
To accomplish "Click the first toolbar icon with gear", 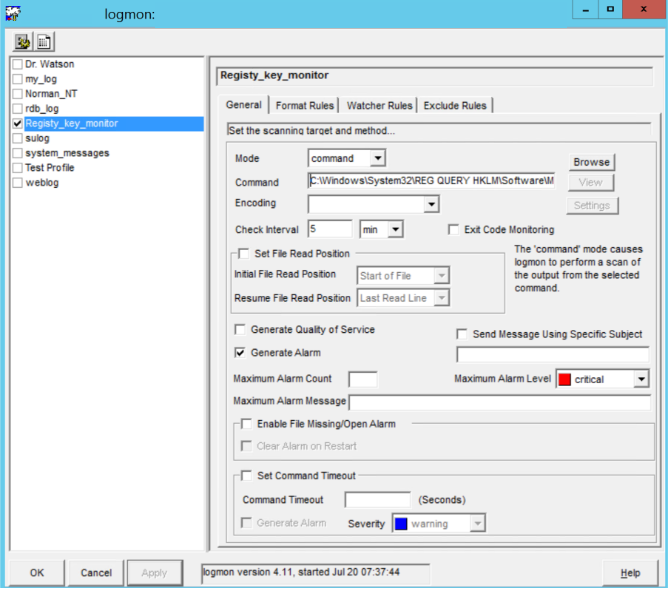I will pos(22,42).
